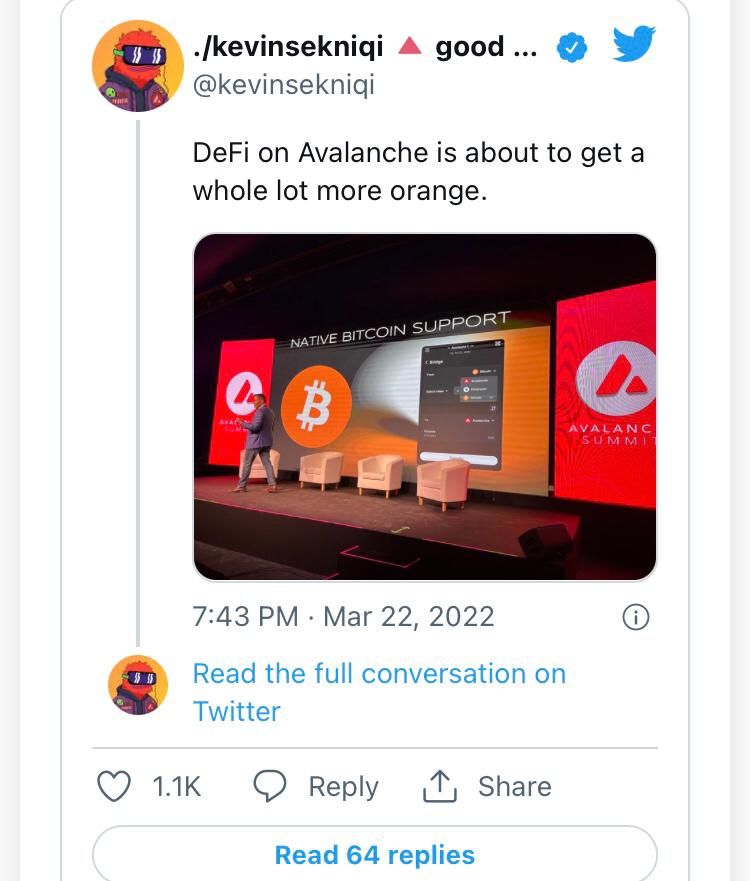Read the full conversation on Twitter

pos(378,692)
